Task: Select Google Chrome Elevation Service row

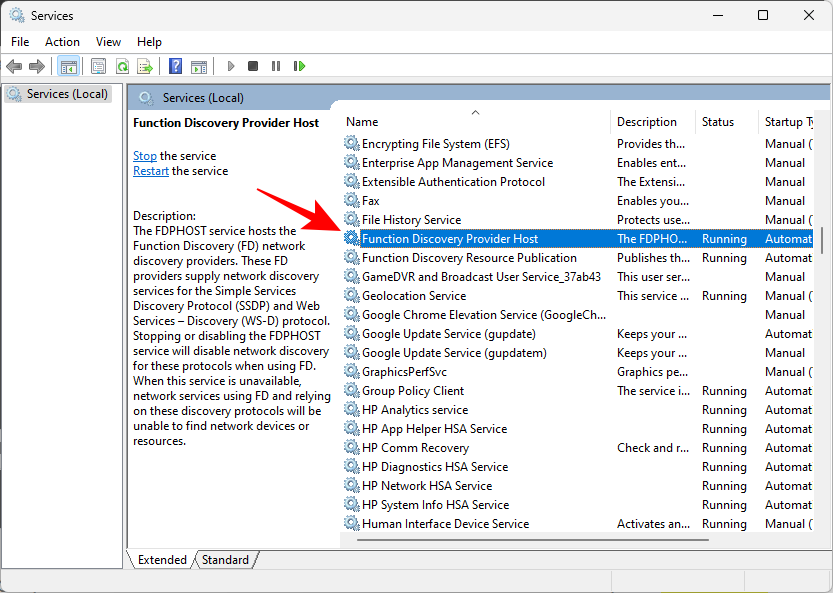Action: [577, 315]
